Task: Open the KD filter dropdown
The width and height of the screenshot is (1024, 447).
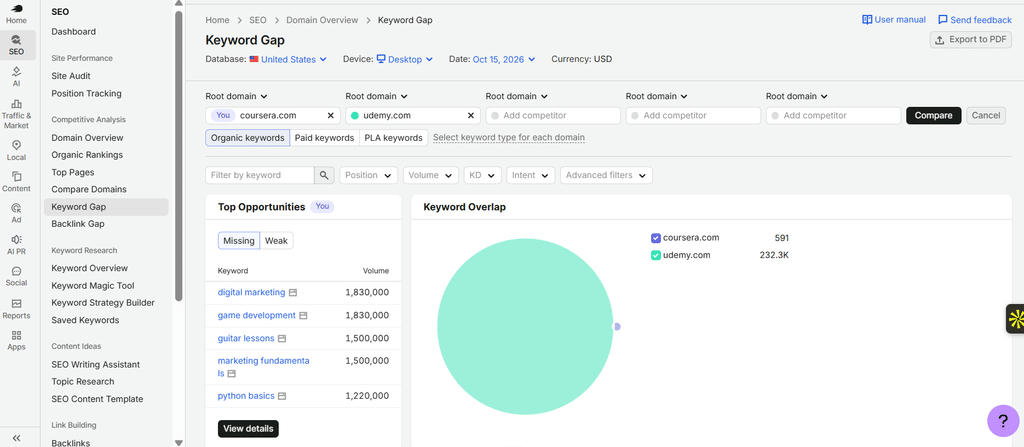Action: (x=483, y=175)
